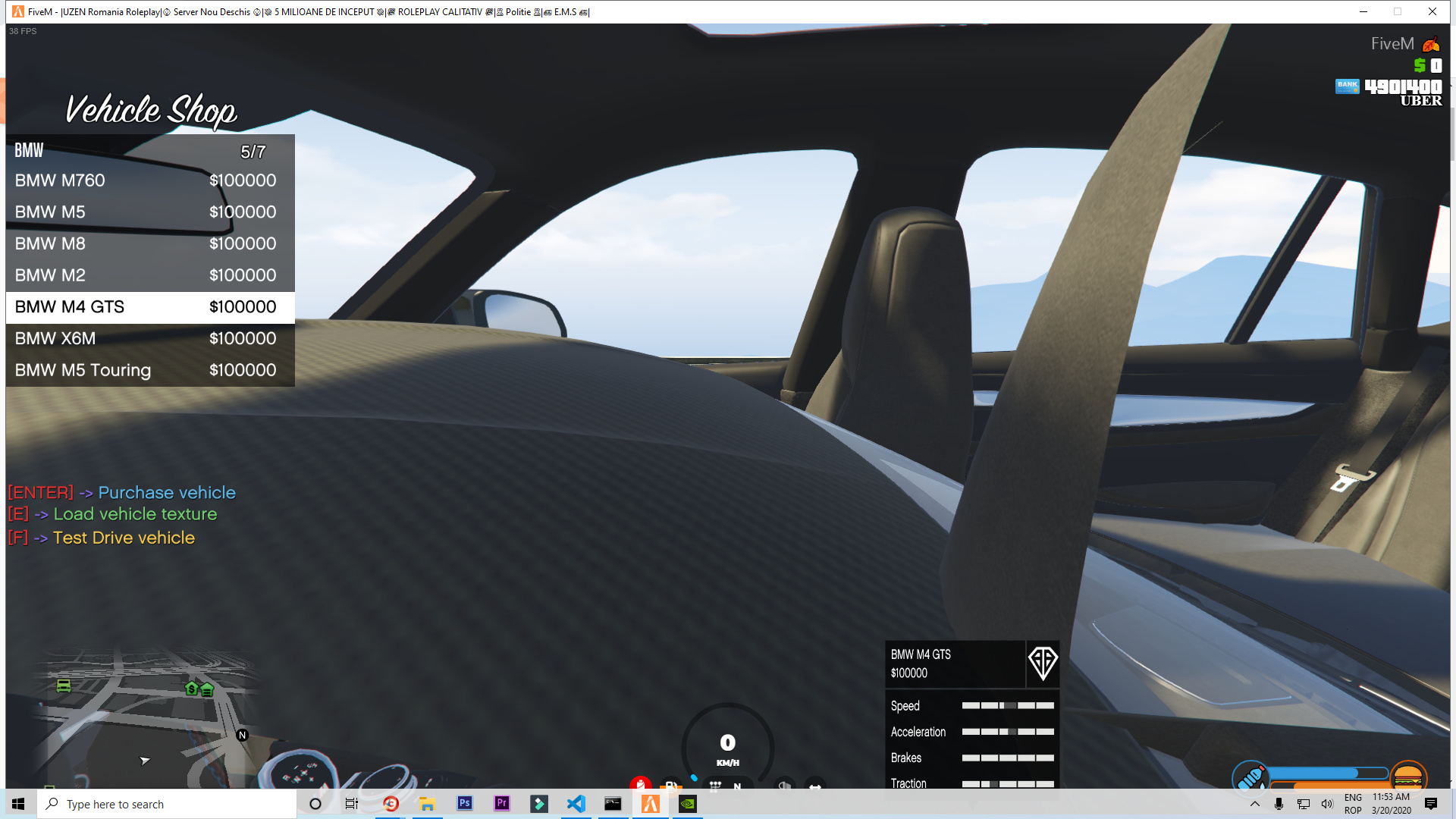1456x819 pixels.
Task: Click the 5/7 item counter
Action: click(x=253, y=152)
